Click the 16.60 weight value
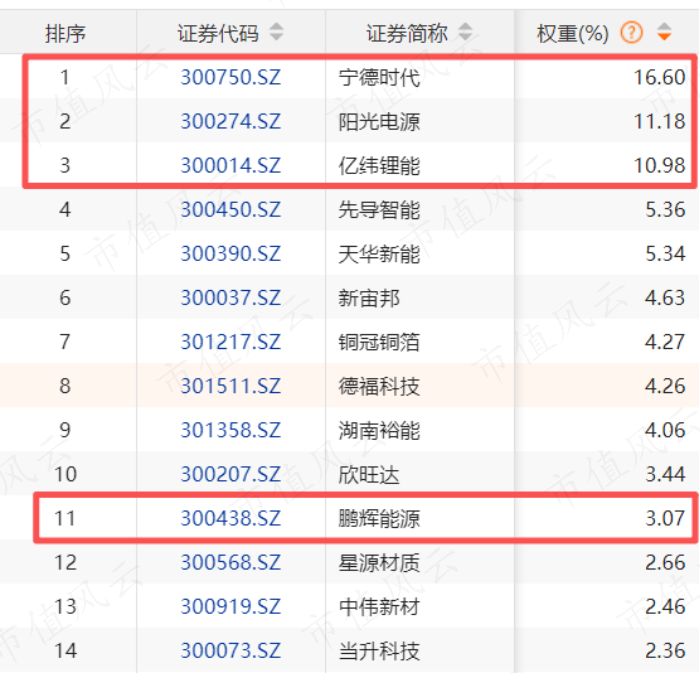700x674 pixels. pos(659,77)
